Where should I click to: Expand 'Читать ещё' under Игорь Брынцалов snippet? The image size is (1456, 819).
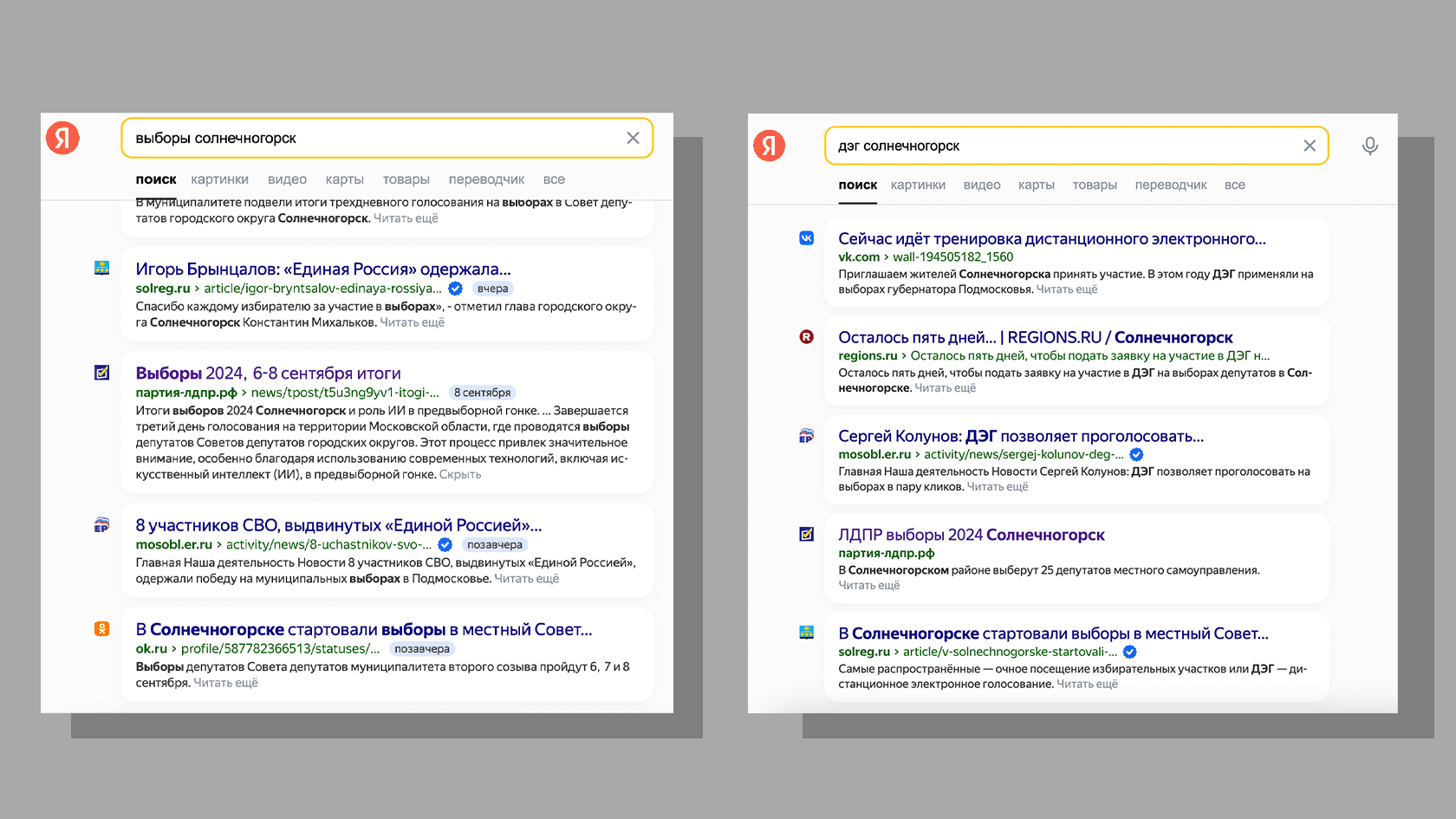pyautogui.click(x=413, y=322)
